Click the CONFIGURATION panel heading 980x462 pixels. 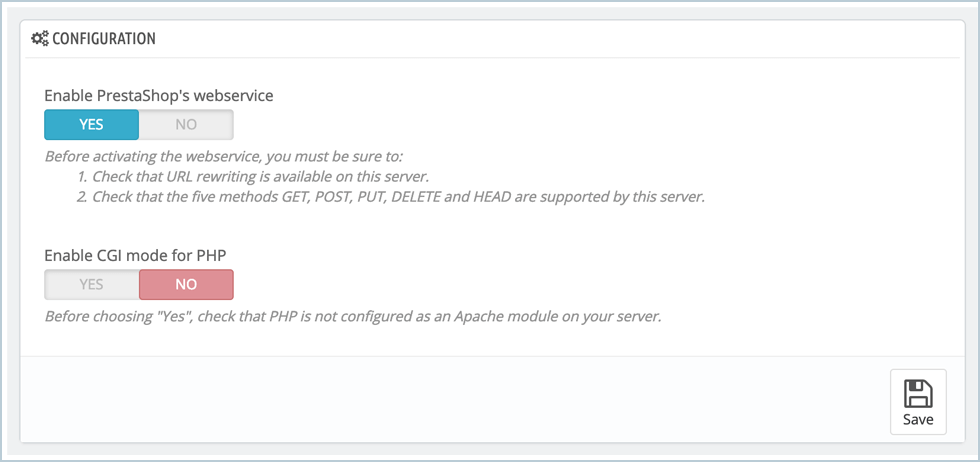click(x=103, y=39)
